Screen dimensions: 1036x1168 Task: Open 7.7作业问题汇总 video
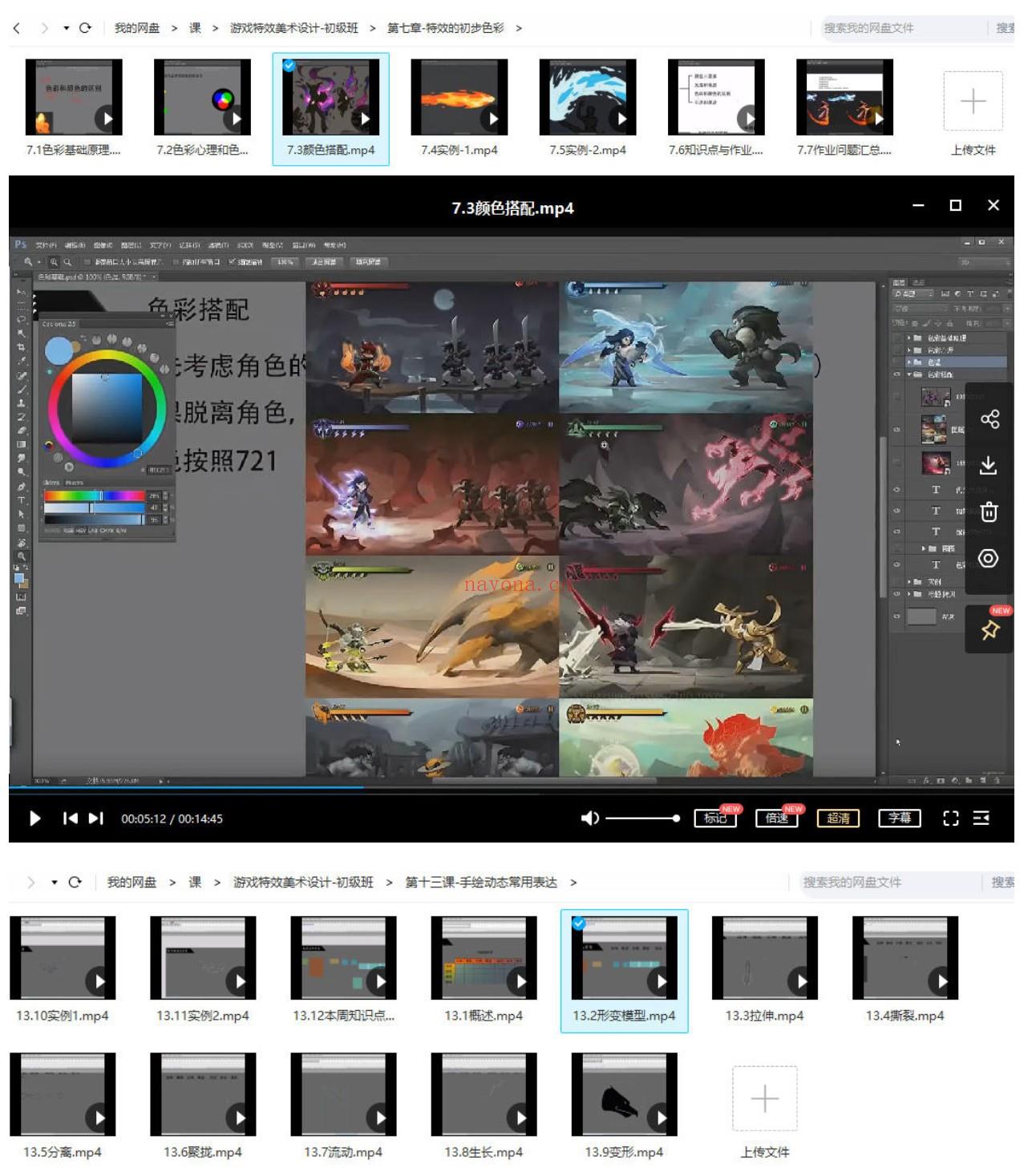844,97
